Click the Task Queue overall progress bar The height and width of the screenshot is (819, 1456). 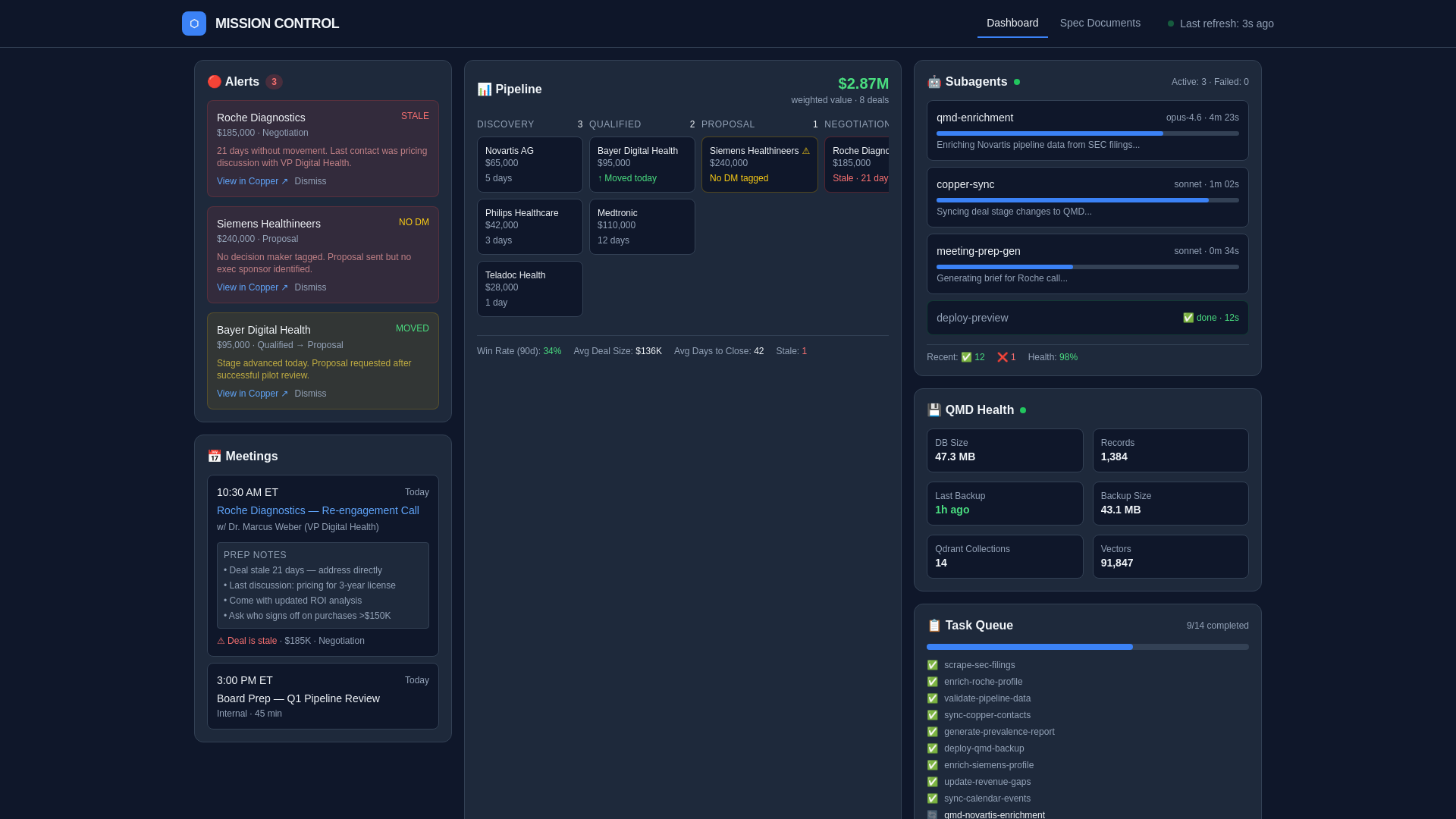point(1087,647)
